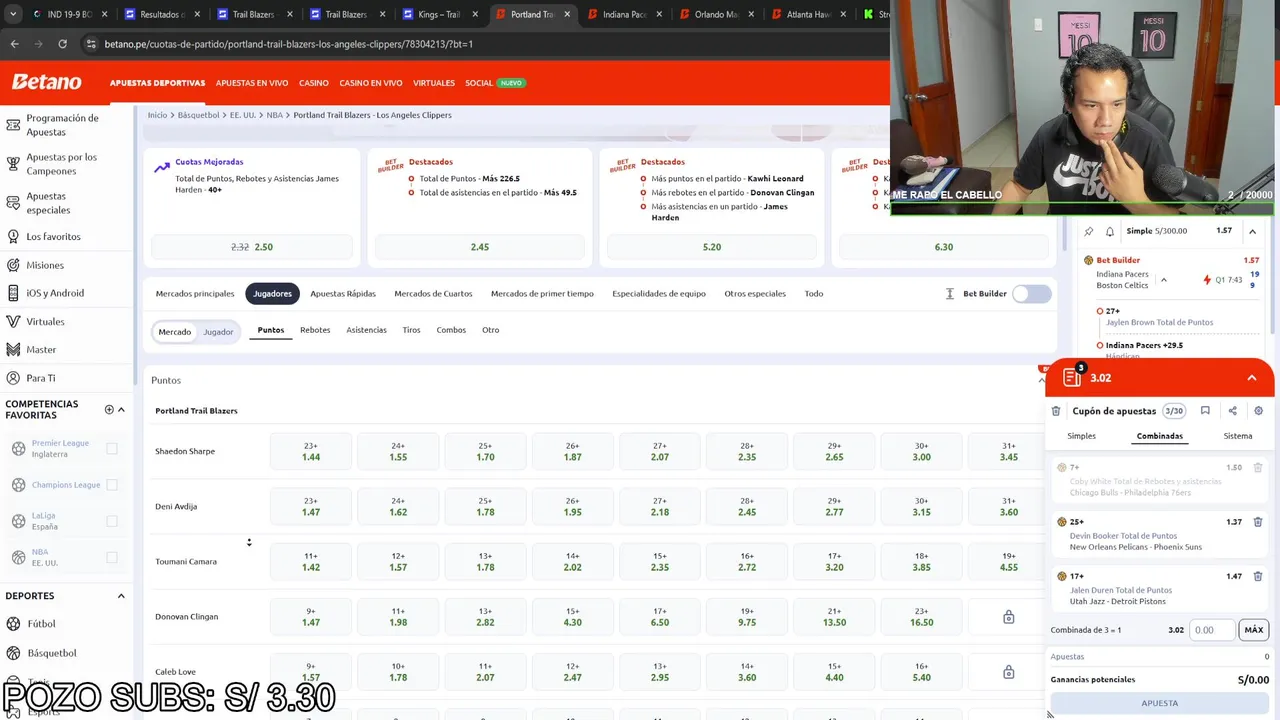Click NBA breadcrumb link
1280x720 pixels.
(274, 115)
